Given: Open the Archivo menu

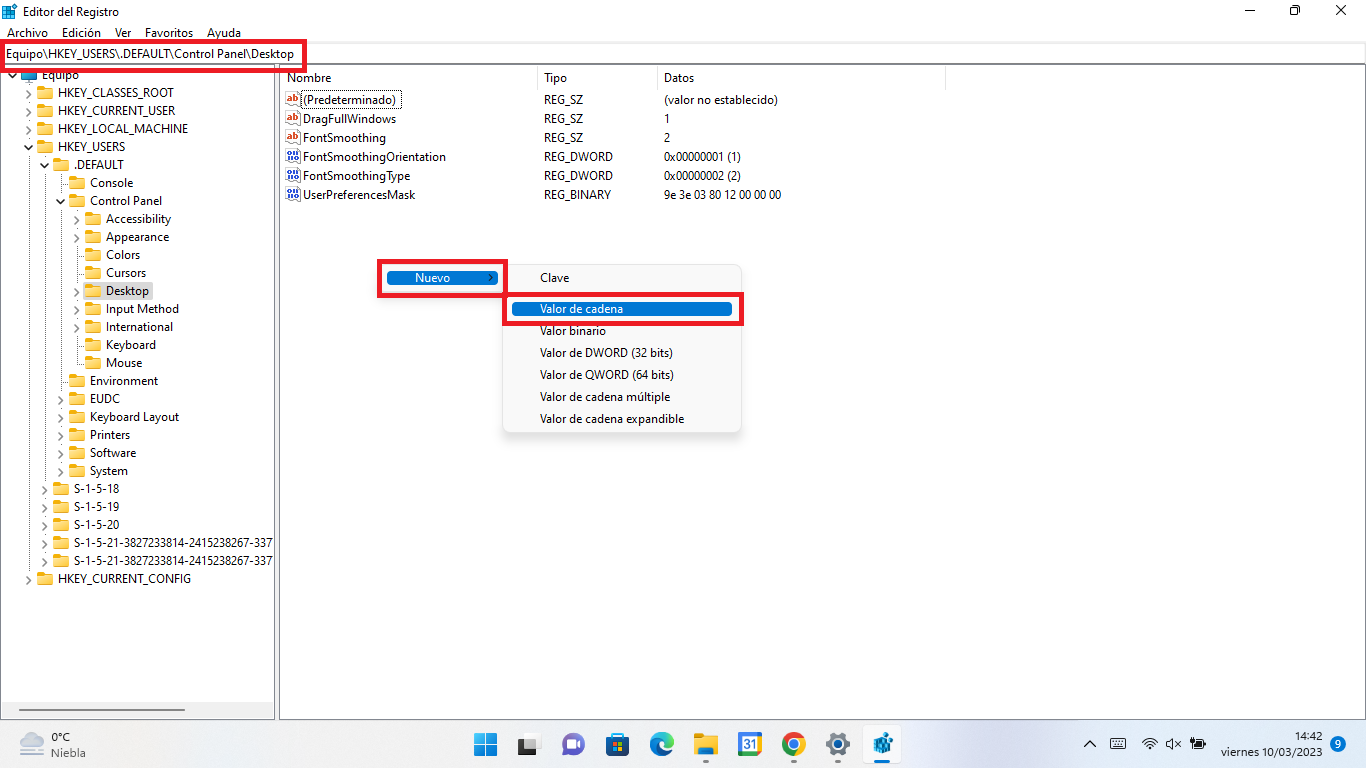Looking at the screenshot, I should pyautogui.click(x=27, y=33).
